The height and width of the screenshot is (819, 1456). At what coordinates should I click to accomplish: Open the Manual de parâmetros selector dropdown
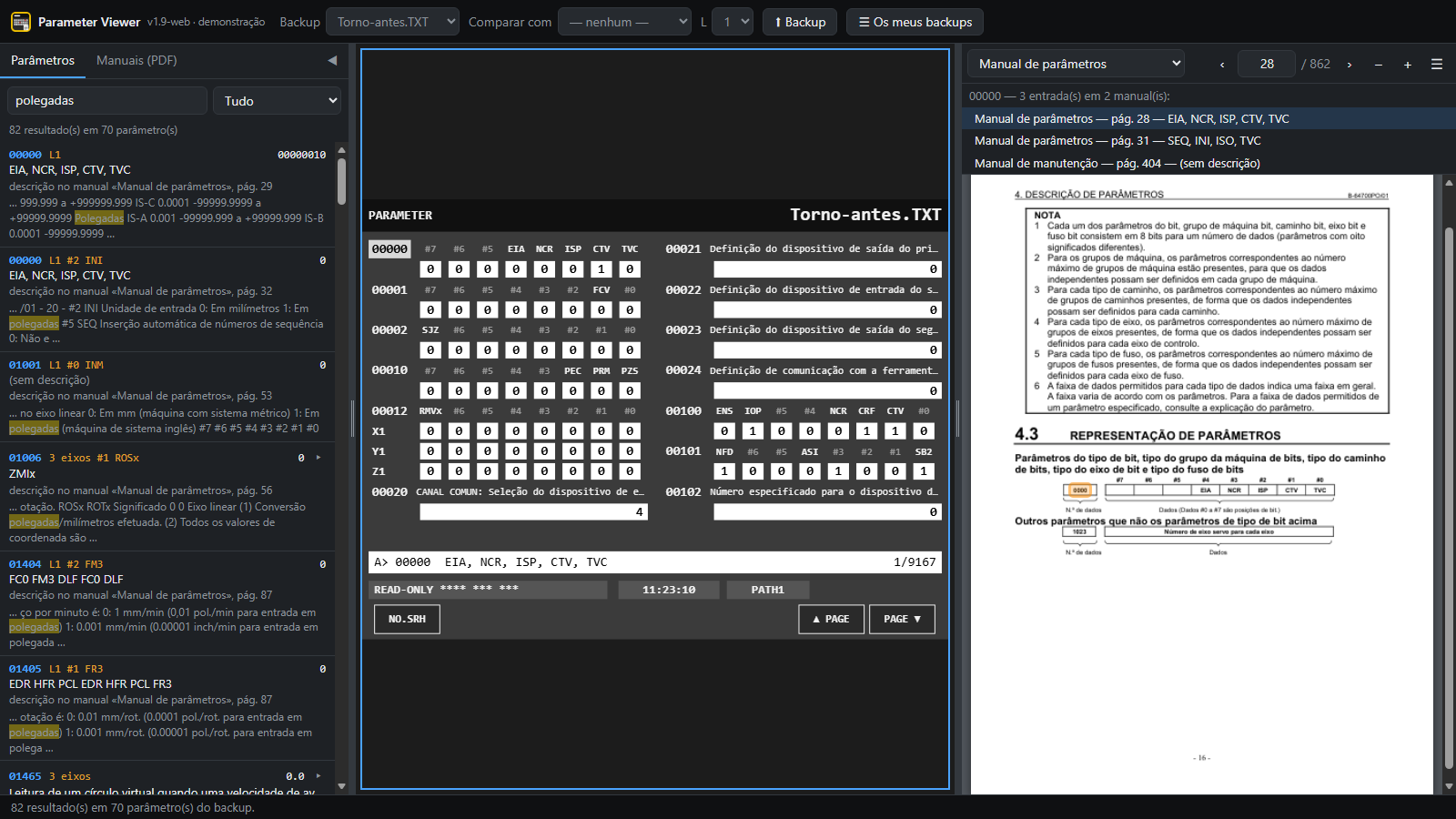click(1076, 64)
